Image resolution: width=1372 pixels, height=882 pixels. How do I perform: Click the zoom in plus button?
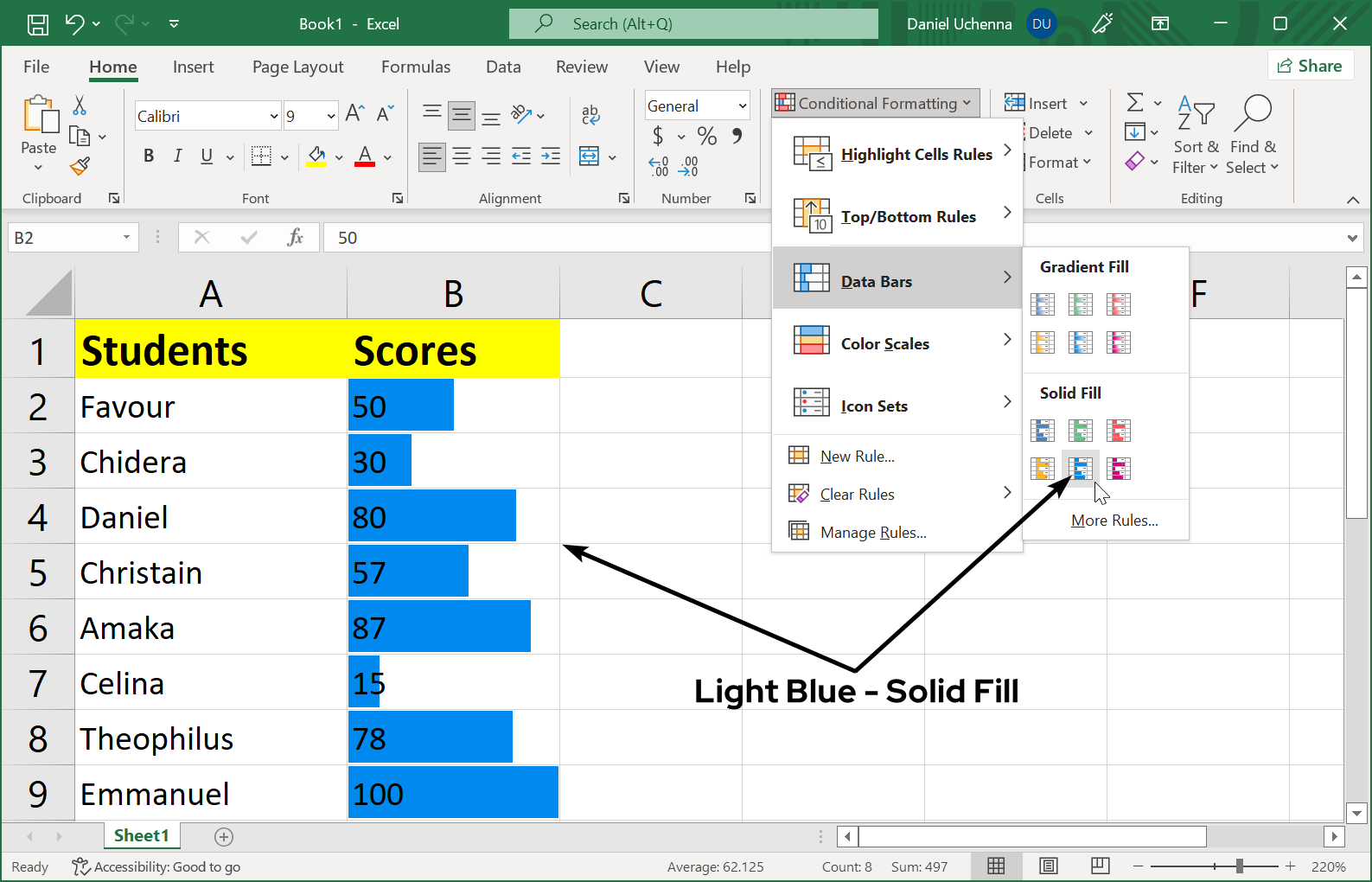coord(1291,866)
